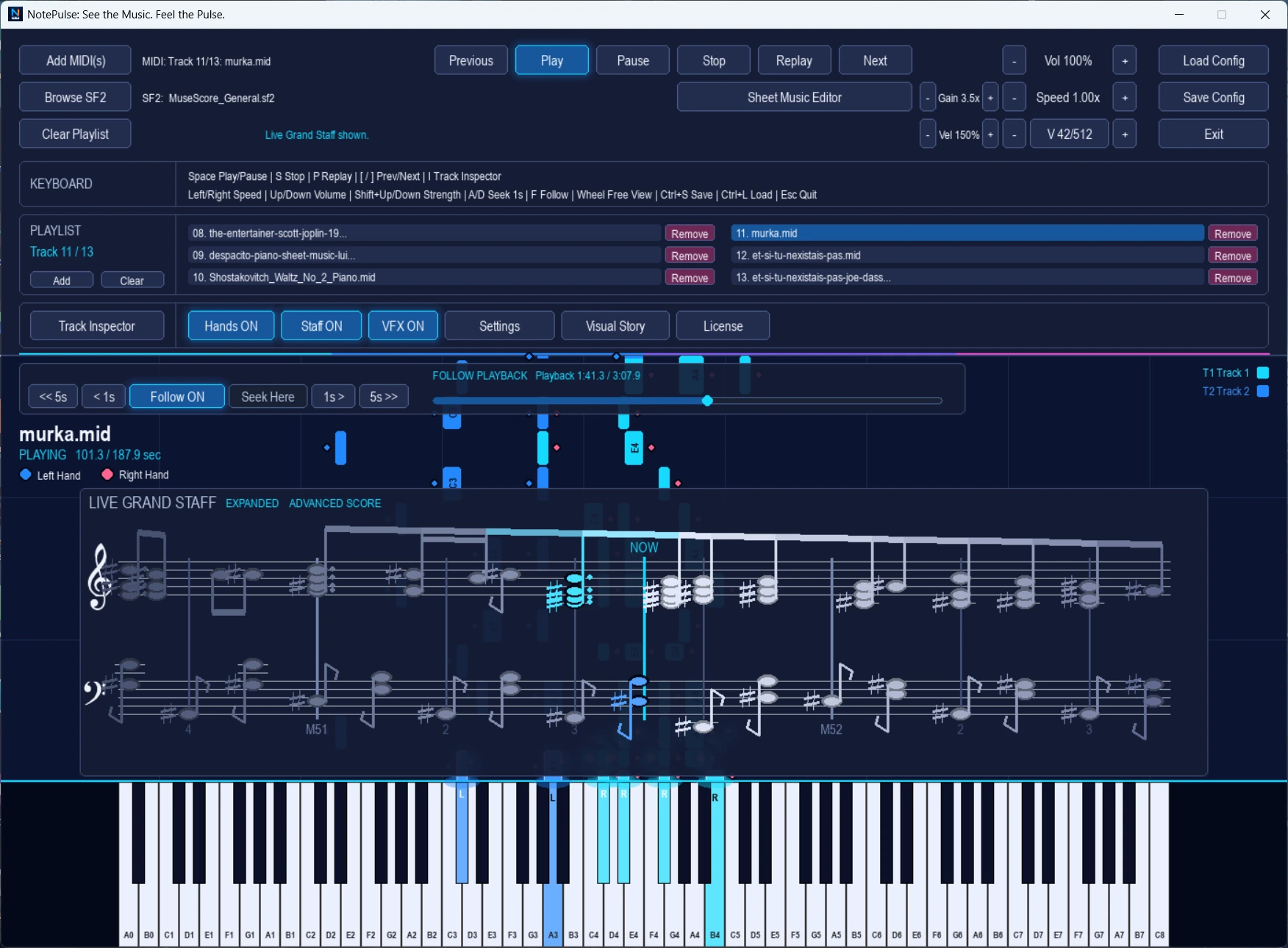Image resolution: width=1288 pixels, height=948 pixels.
Task: Open the Track Inspector
Action: click(x=97, y=326)
